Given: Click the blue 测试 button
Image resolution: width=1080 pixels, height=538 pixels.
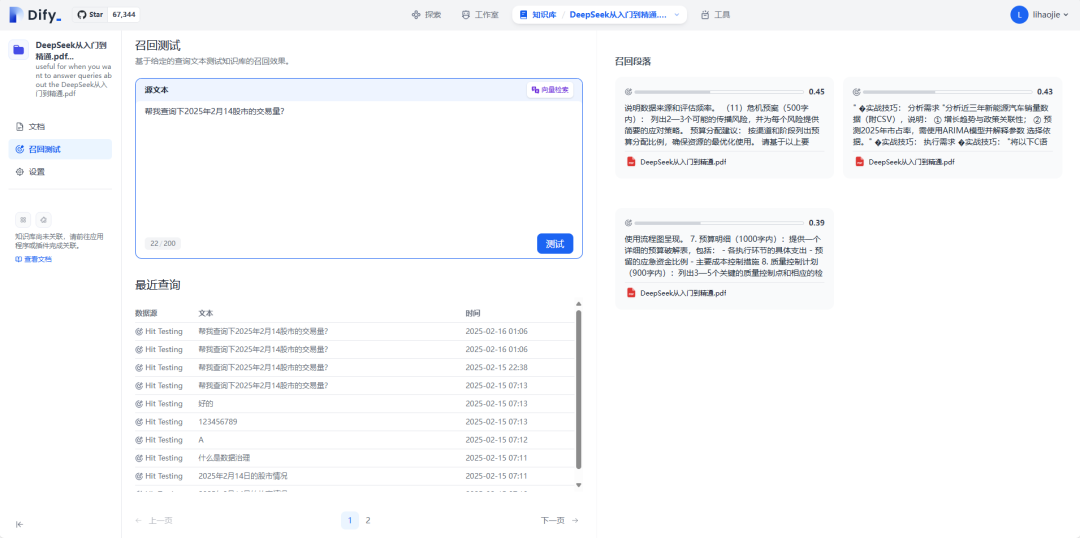Looking at the screenshot, I should pos(554,243).
